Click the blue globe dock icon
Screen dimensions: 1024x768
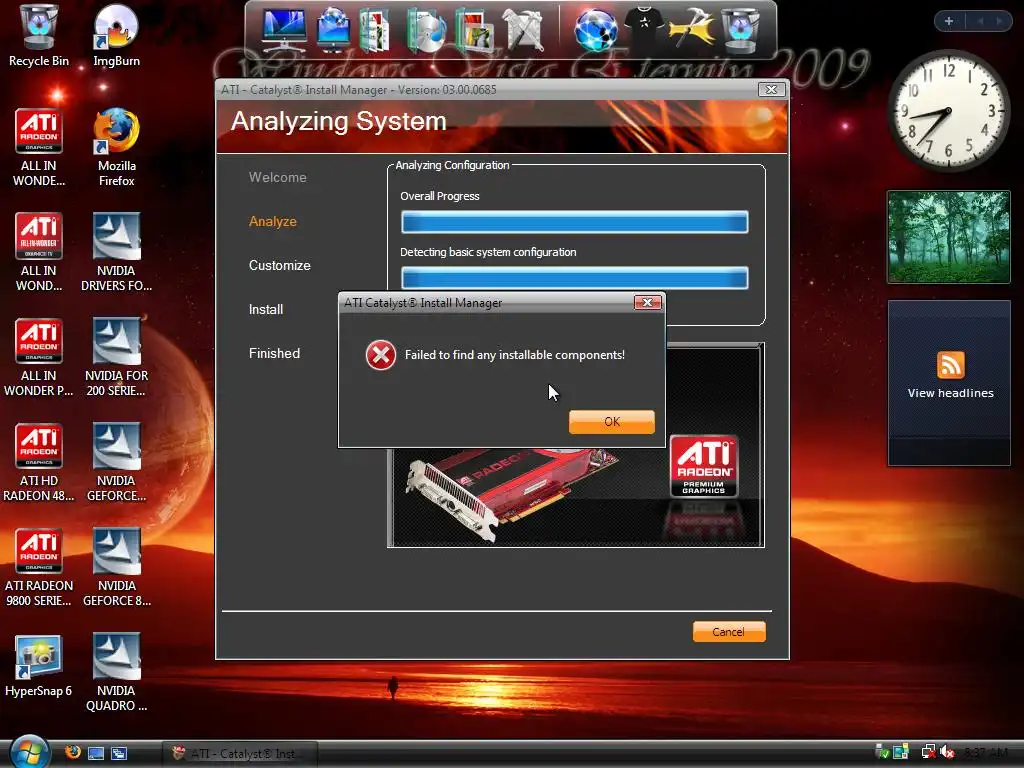coord(596,30)
